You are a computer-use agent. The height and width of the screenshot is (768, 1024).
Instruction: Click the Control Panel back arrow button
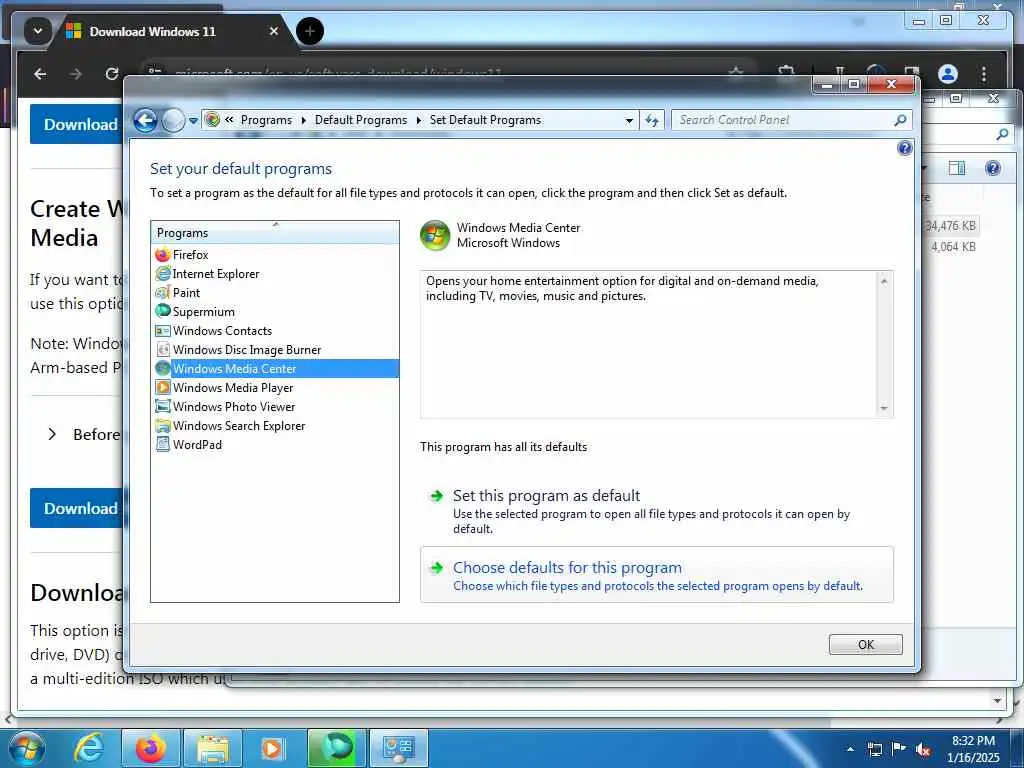pyautogui.click(x=146, y=120)
